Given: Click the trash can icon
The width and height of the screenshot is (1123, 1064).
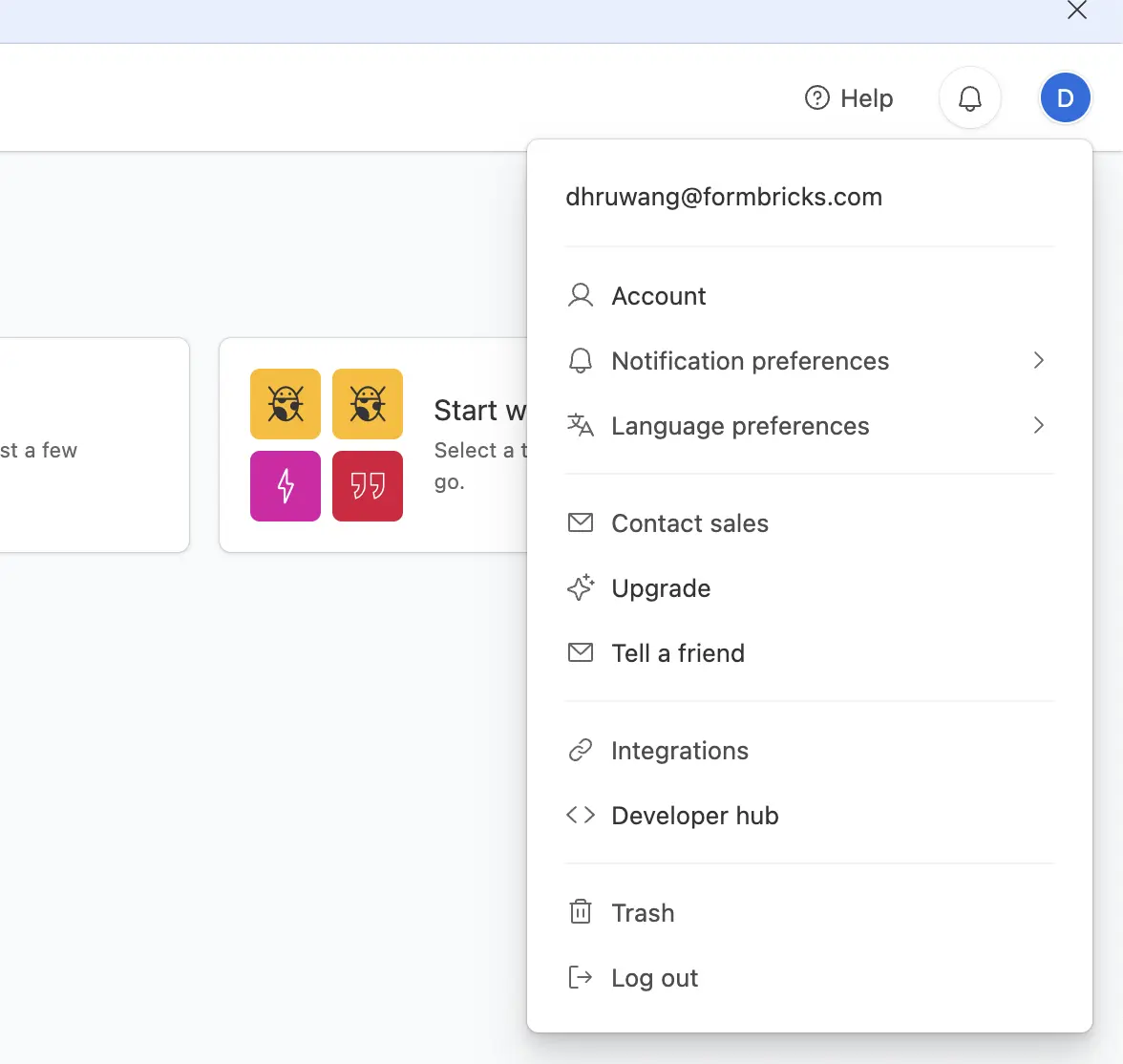Looking at the screenshot, I should [x=581, y=912].
